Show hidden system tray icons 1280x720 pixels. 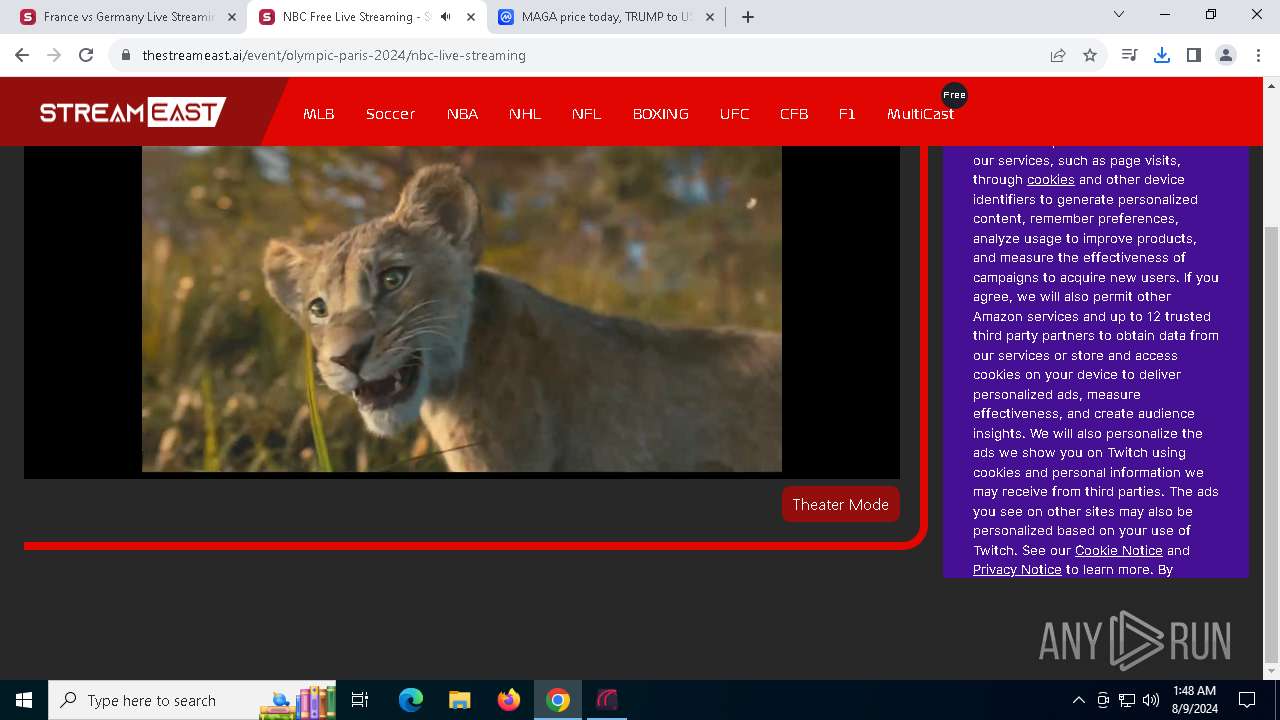click(1078, 700)
